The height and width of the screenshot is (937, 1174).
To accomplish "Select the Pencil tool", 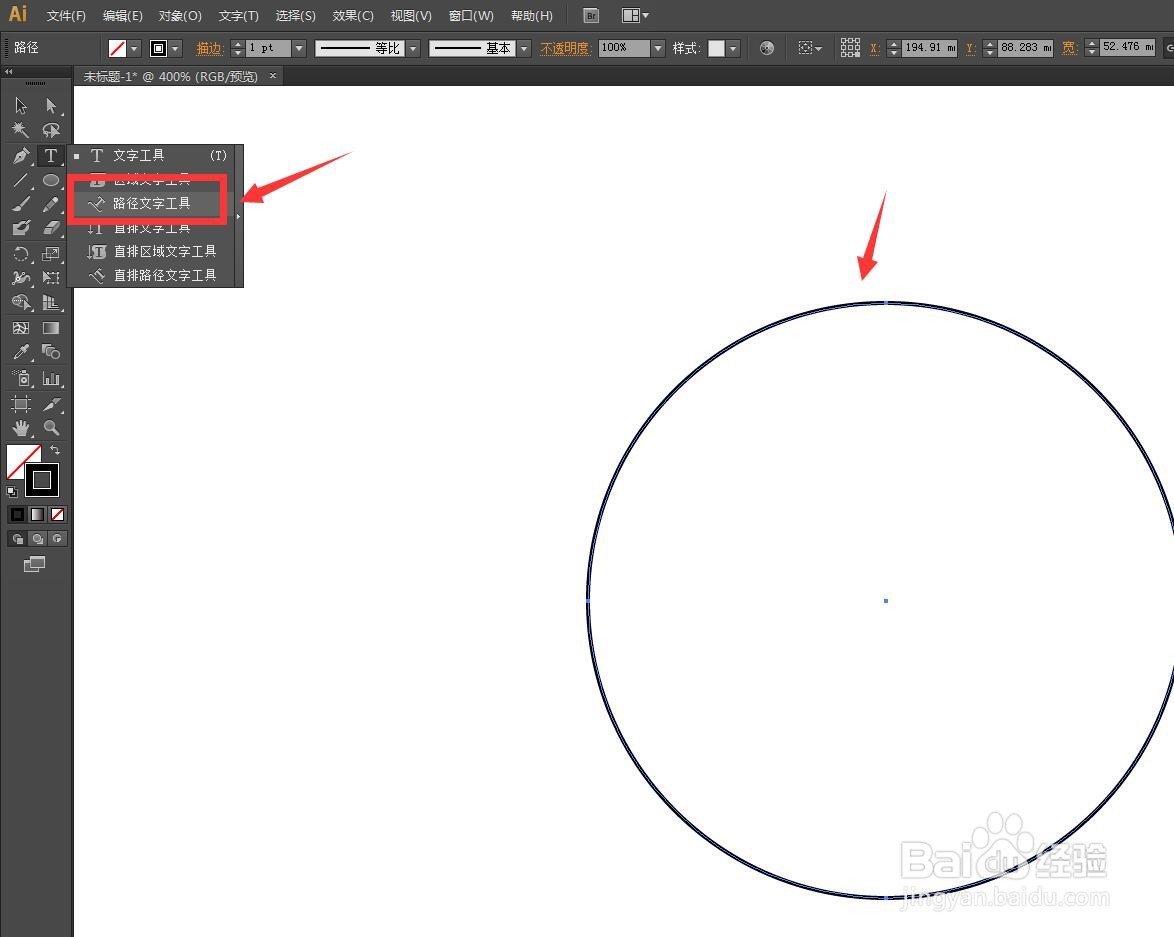I will click(x=50, y=204).
